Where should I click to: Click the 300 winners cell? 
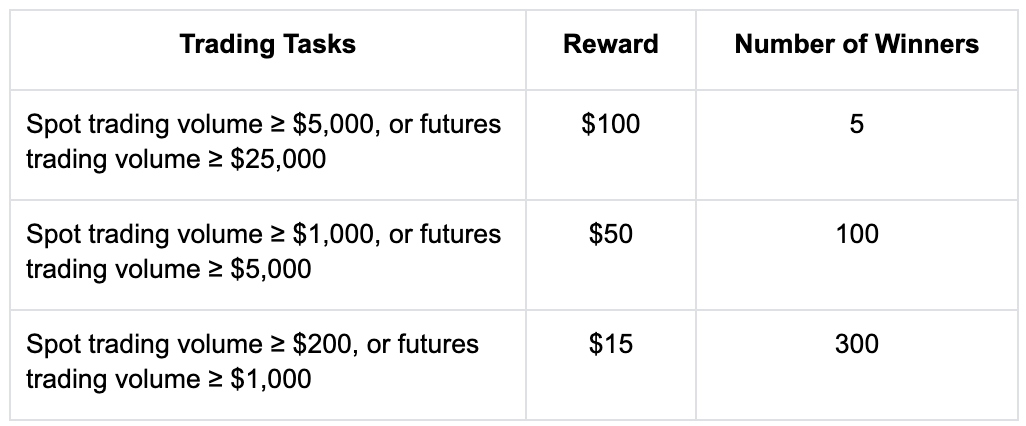click(856, 344)
